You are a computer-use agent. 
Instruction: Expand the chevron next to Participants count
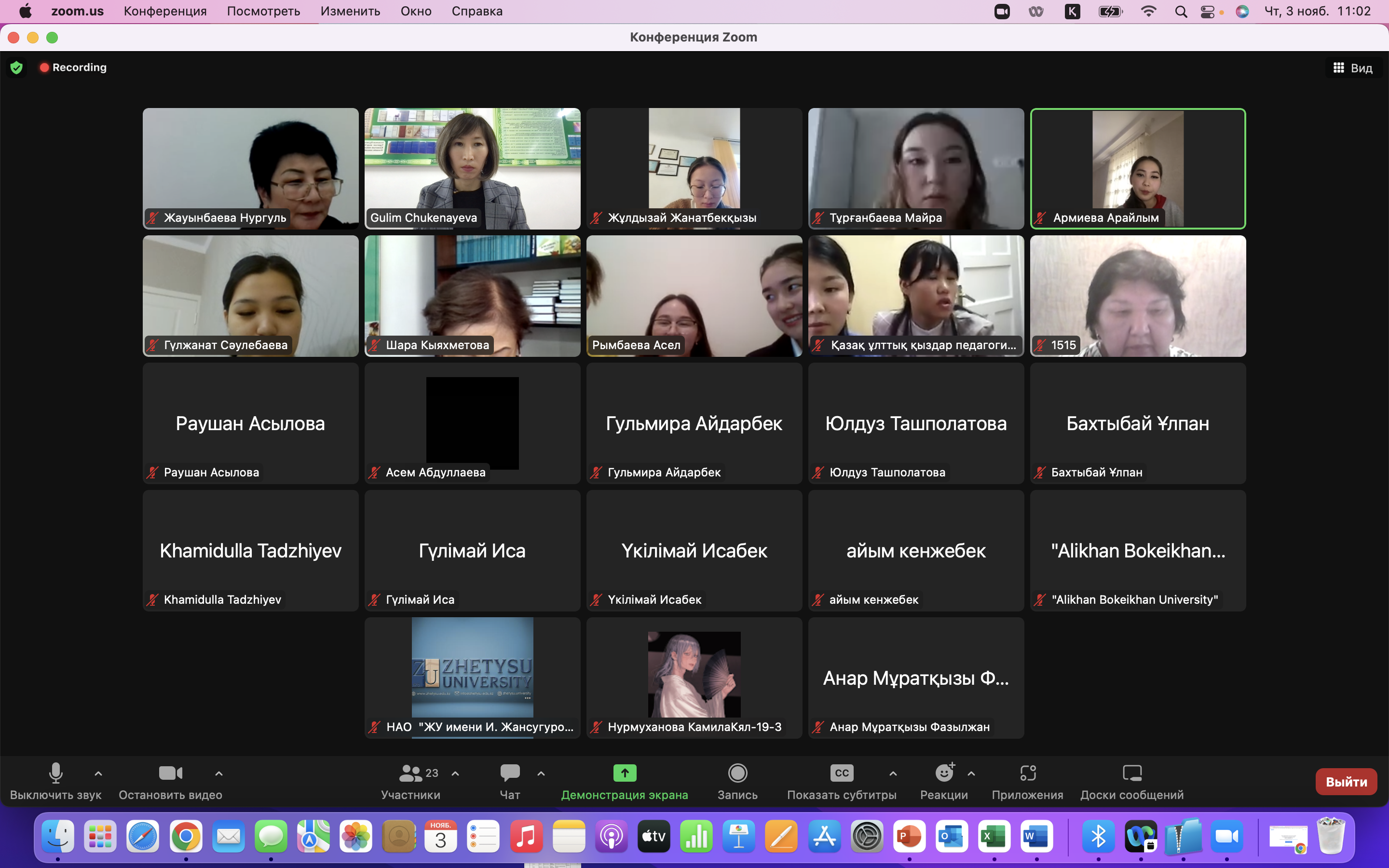455,773
